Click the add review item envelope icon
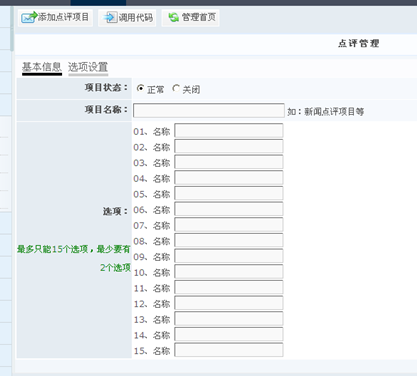This screenshot has height=376, width=417. [x=29, y=17]
